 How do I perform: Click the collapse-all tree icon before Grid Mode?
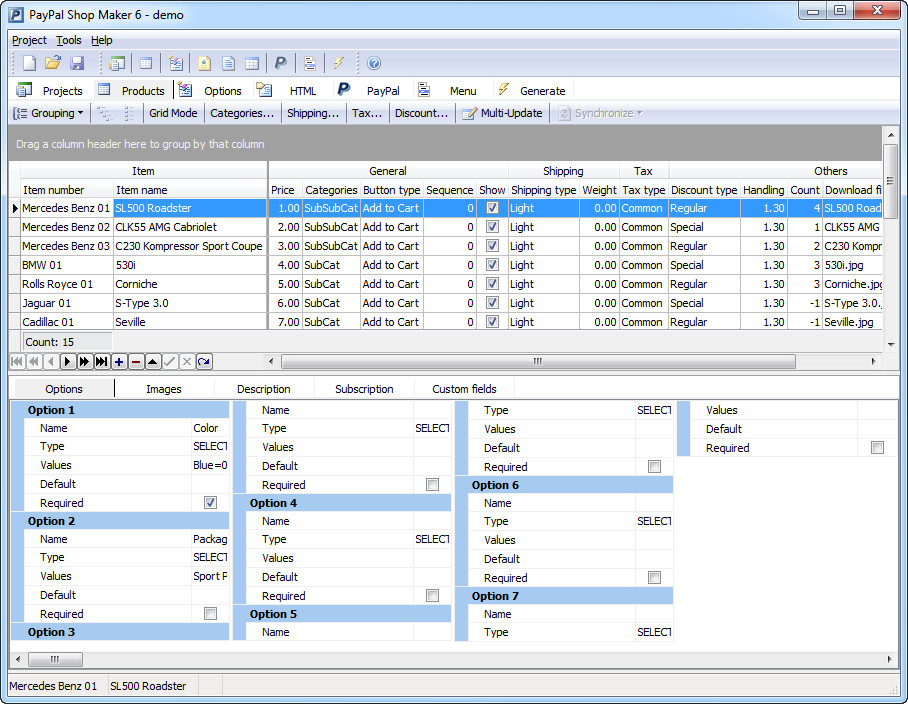pyautogui.click(x=129, y=113)
